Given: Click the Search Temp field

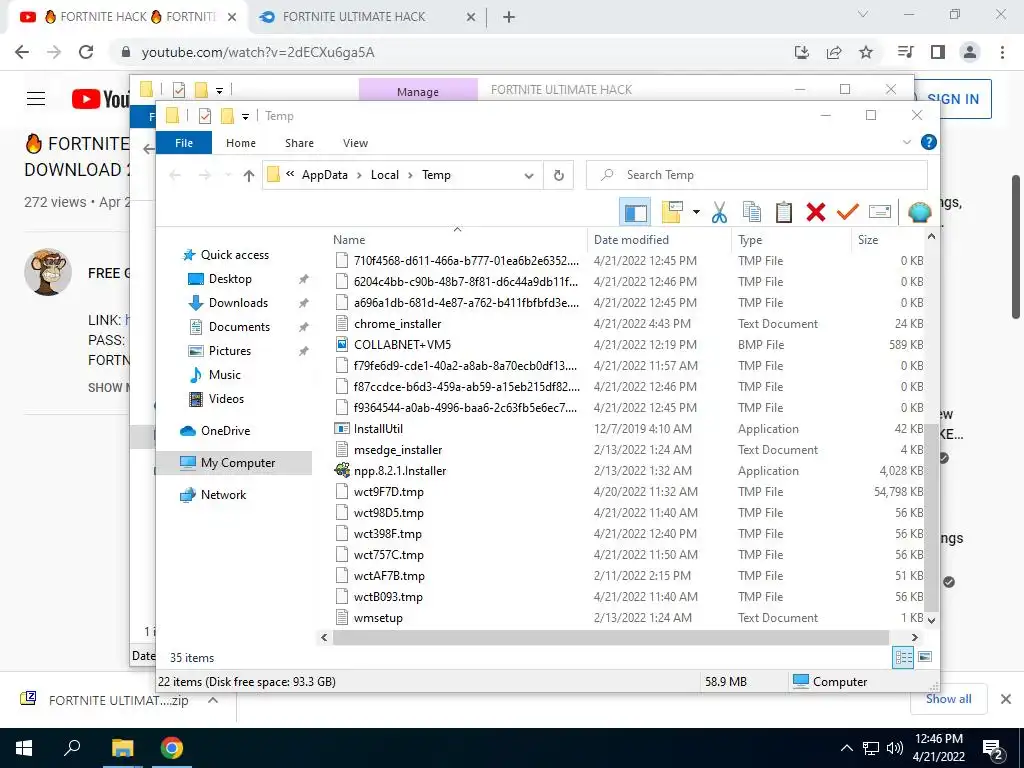Looking at the screenshot, I should coord(756,175).
